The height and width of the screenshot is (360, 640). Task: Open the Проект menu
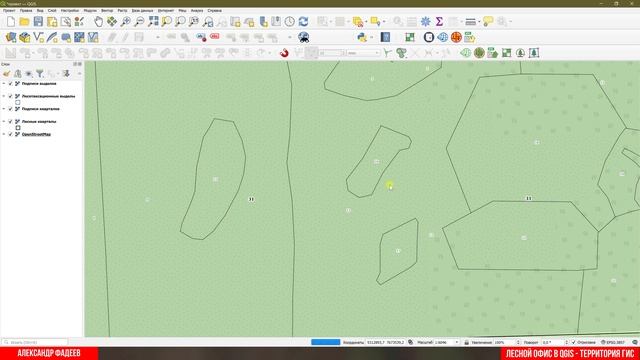coord(9,11)
